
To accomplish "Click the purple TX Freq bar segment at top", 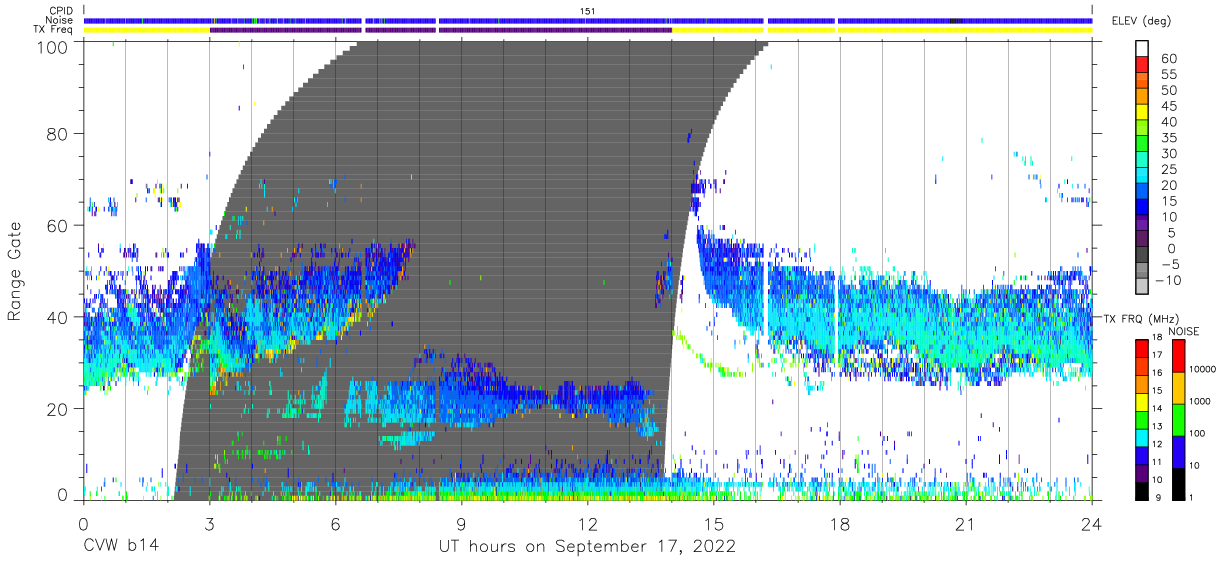I will (440, 30).
